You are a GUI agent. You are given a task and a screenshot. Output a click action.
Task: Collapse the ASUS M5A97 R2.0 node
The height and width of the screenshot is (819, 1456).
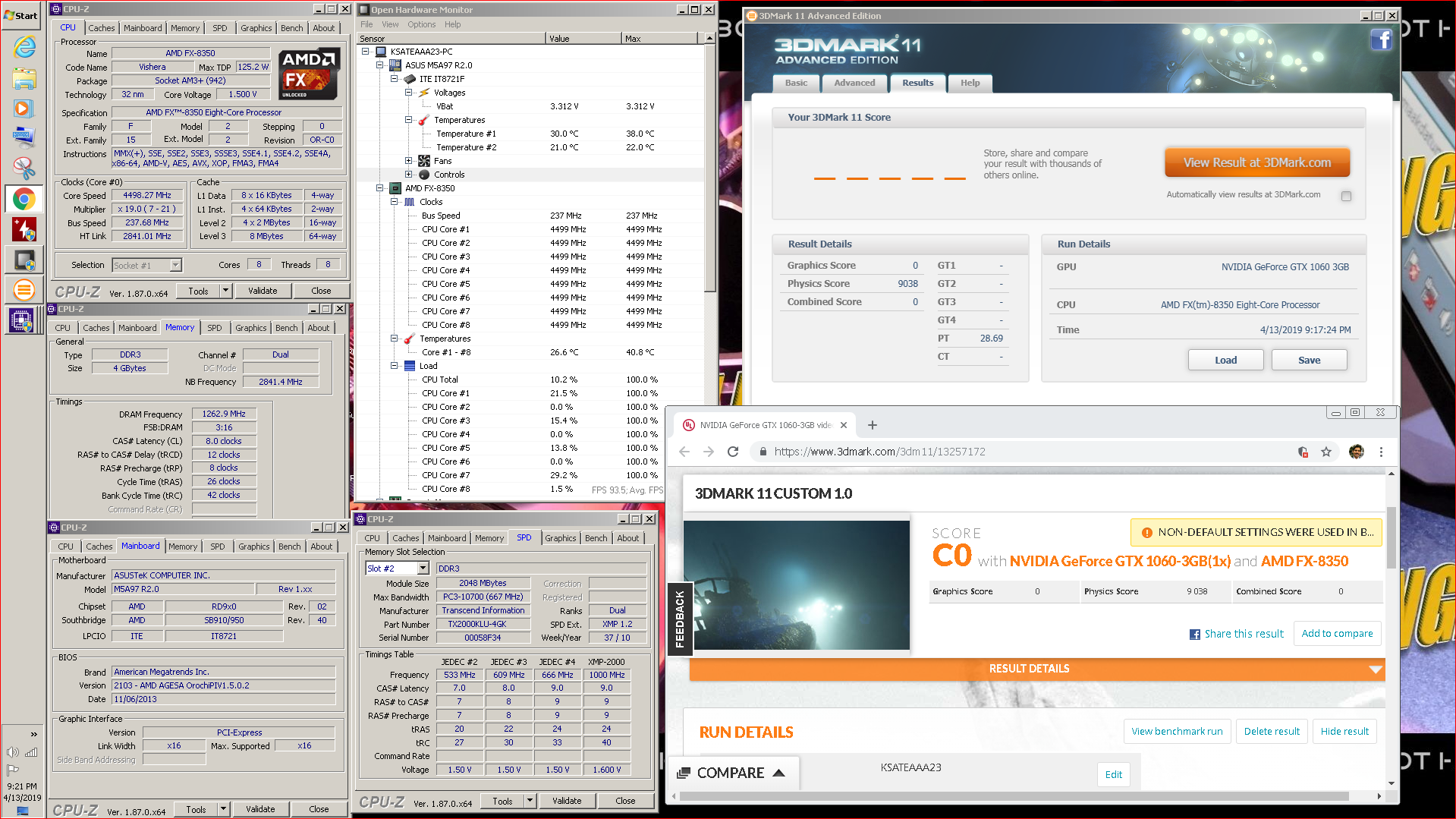click(380, 65)
